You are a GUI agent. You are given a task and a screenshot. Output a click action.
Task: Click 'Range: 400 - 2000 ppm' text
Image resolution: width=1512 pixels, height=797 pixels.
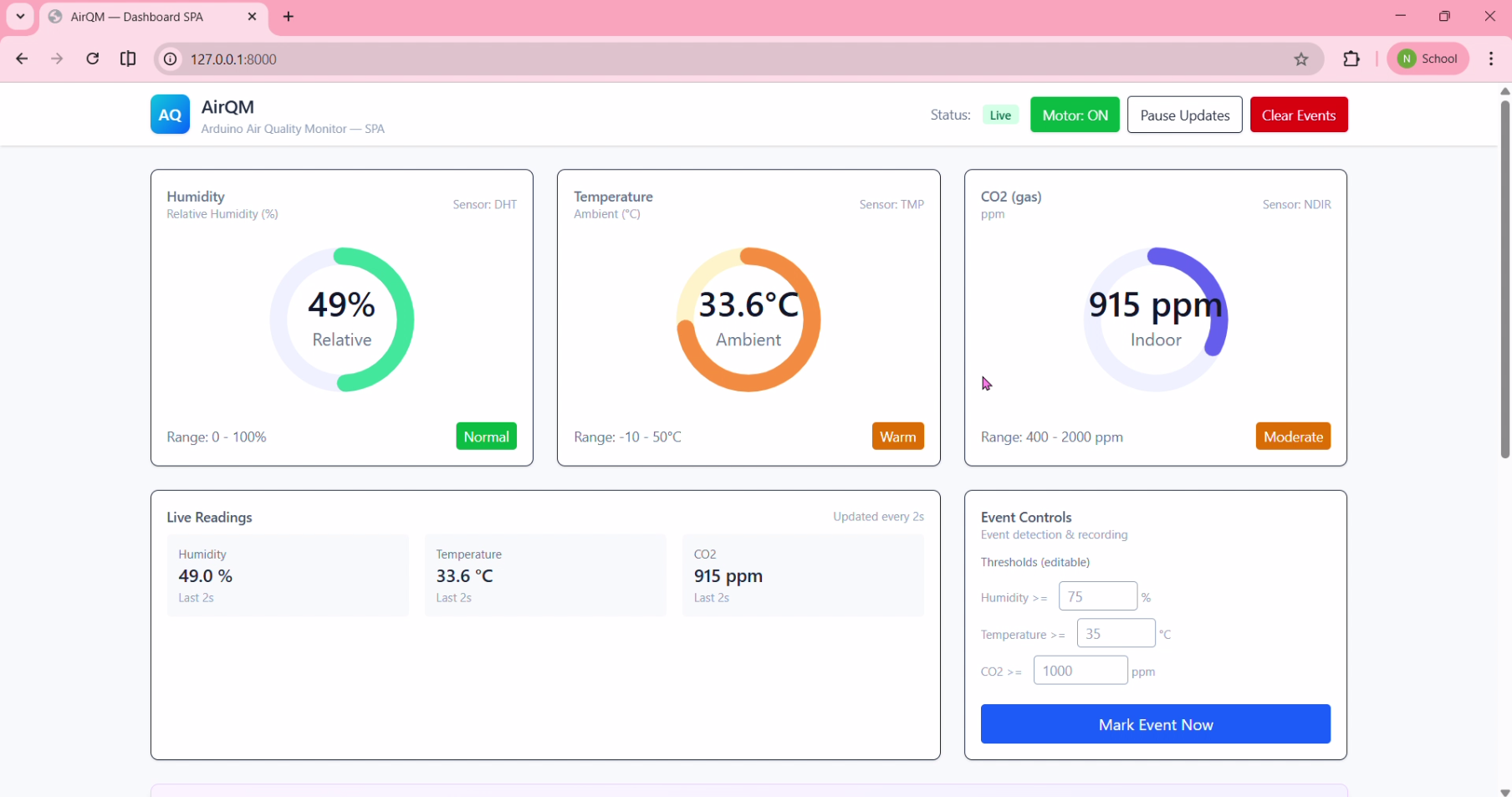tap(1051, 437)
